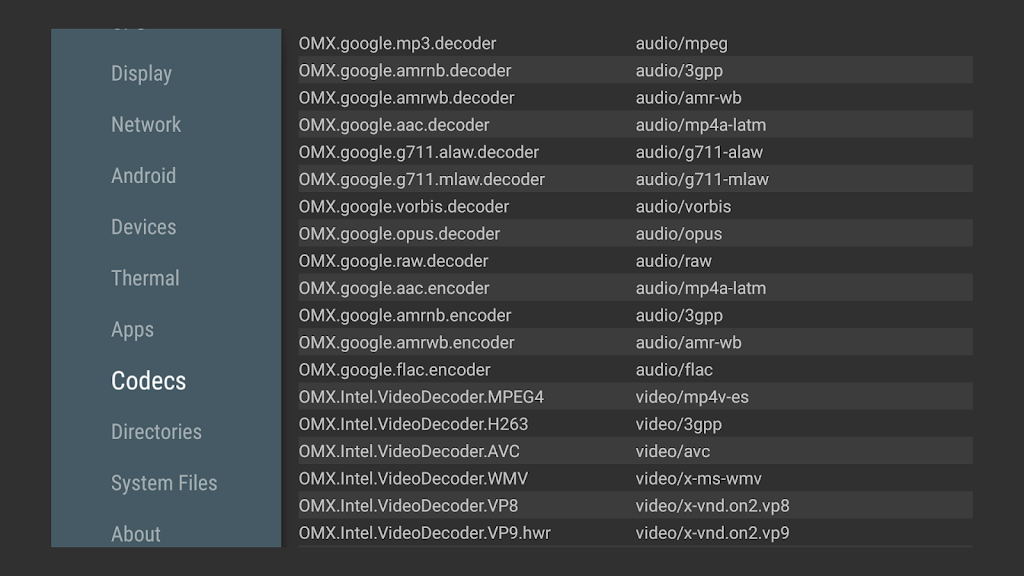Select Network in the sidebar
1024x576 pixels.
pos(146,125)
